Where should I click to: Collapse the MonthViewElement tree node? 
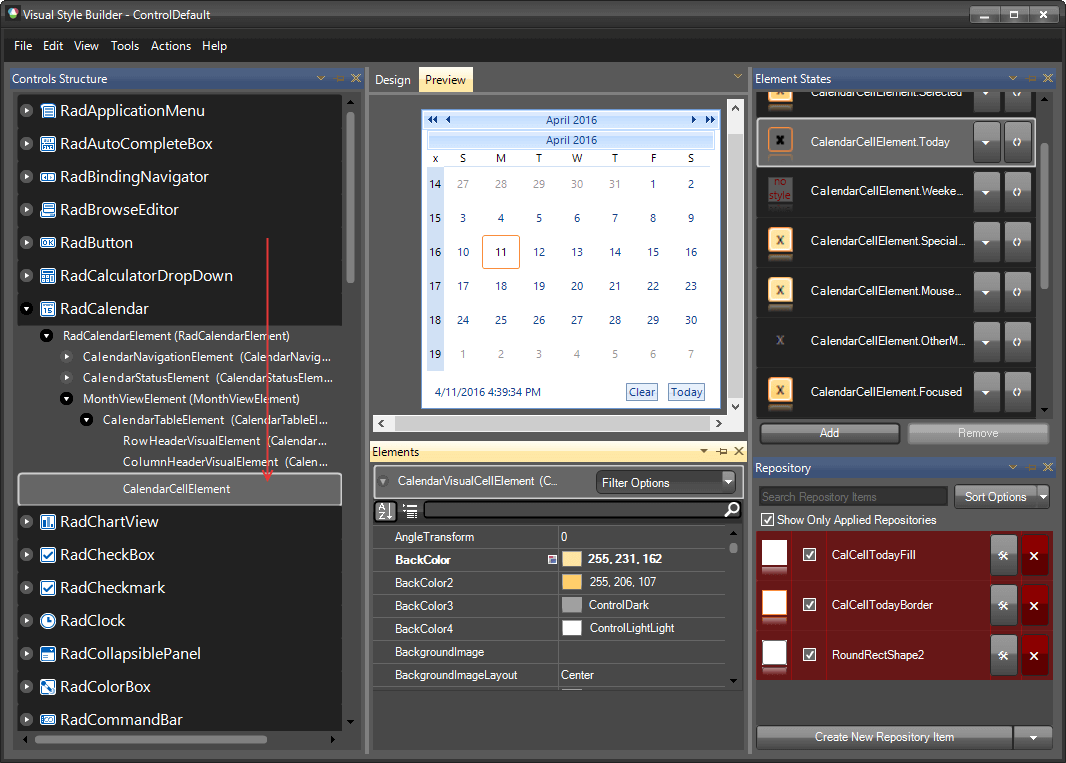pos(67,398)
